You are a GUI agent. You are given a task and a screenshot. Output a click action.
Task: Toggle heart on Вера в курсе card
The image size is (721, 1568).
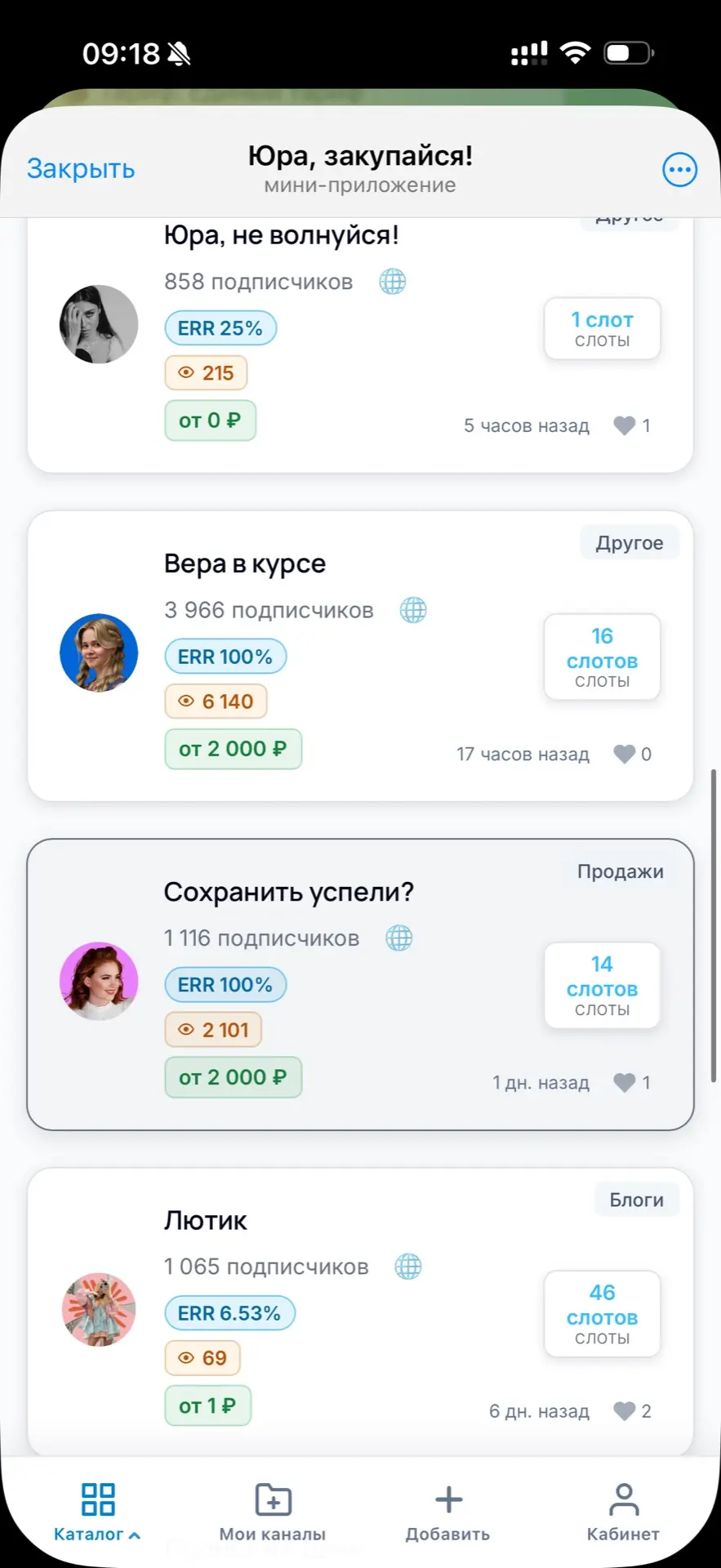coord(625,754)
